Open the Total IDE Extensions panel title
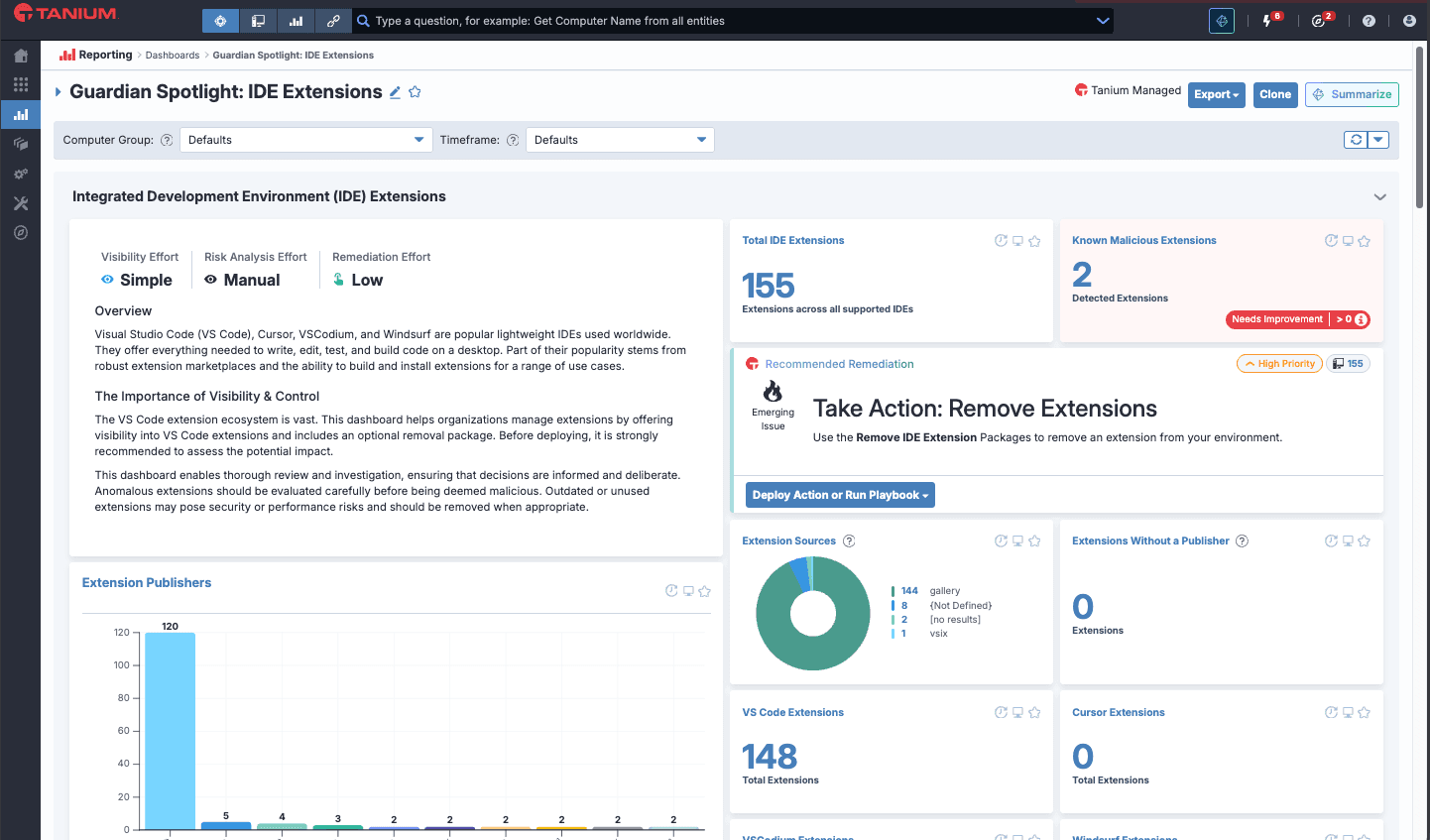This screenshot has height=840, width=1430. coord(793,241)
